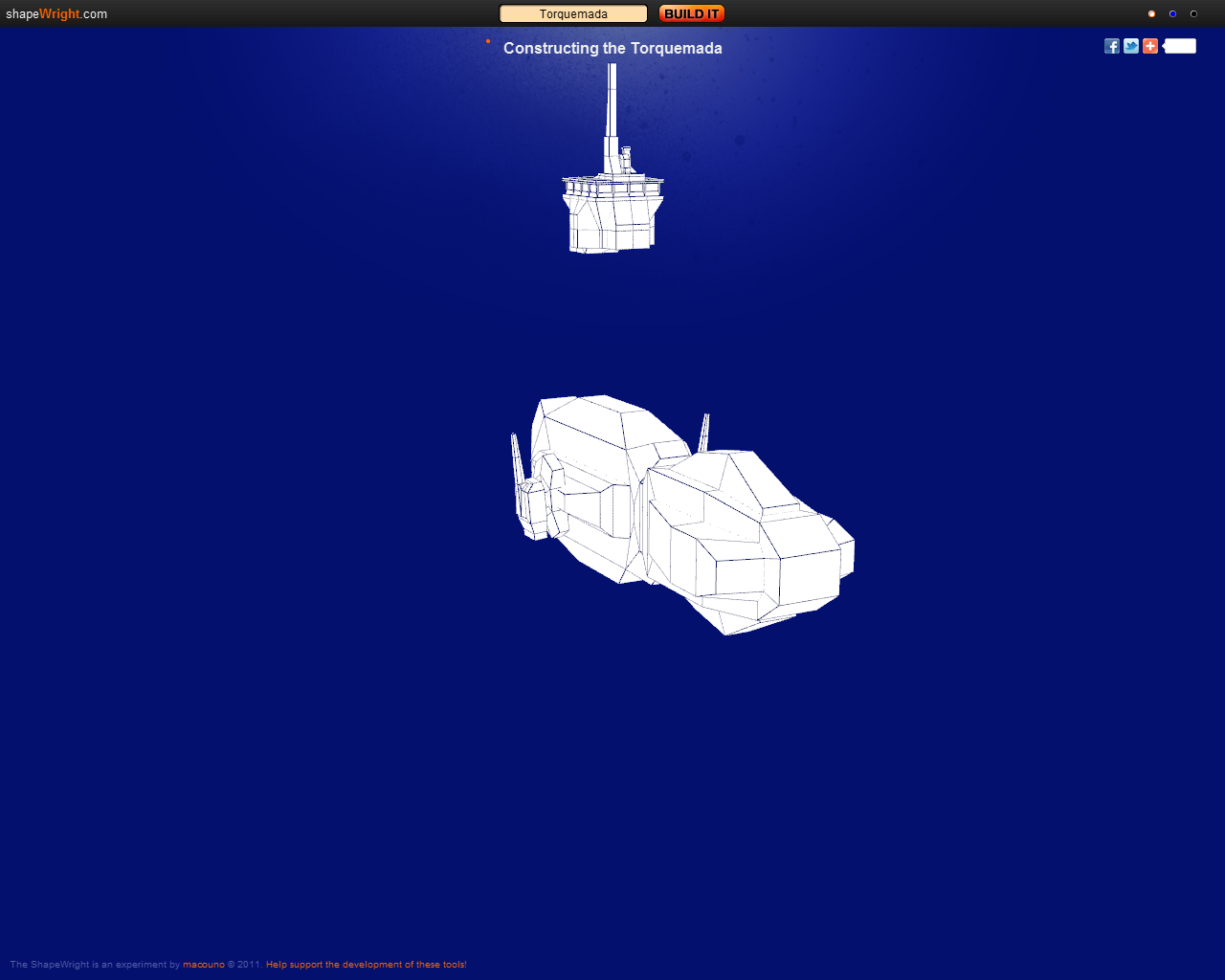Click inside the Torquemada name field
The image size is (1225, 980).
tap(572, 13)
